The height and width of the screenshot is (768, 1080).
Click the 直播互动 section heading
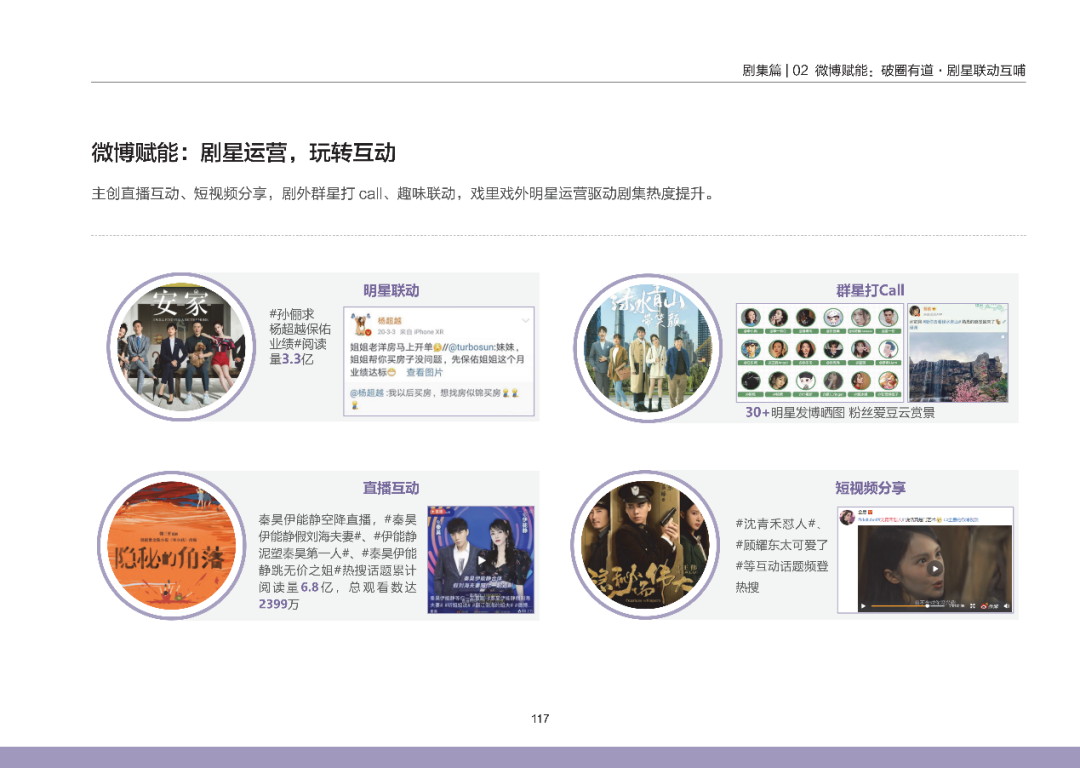point(391,488)
